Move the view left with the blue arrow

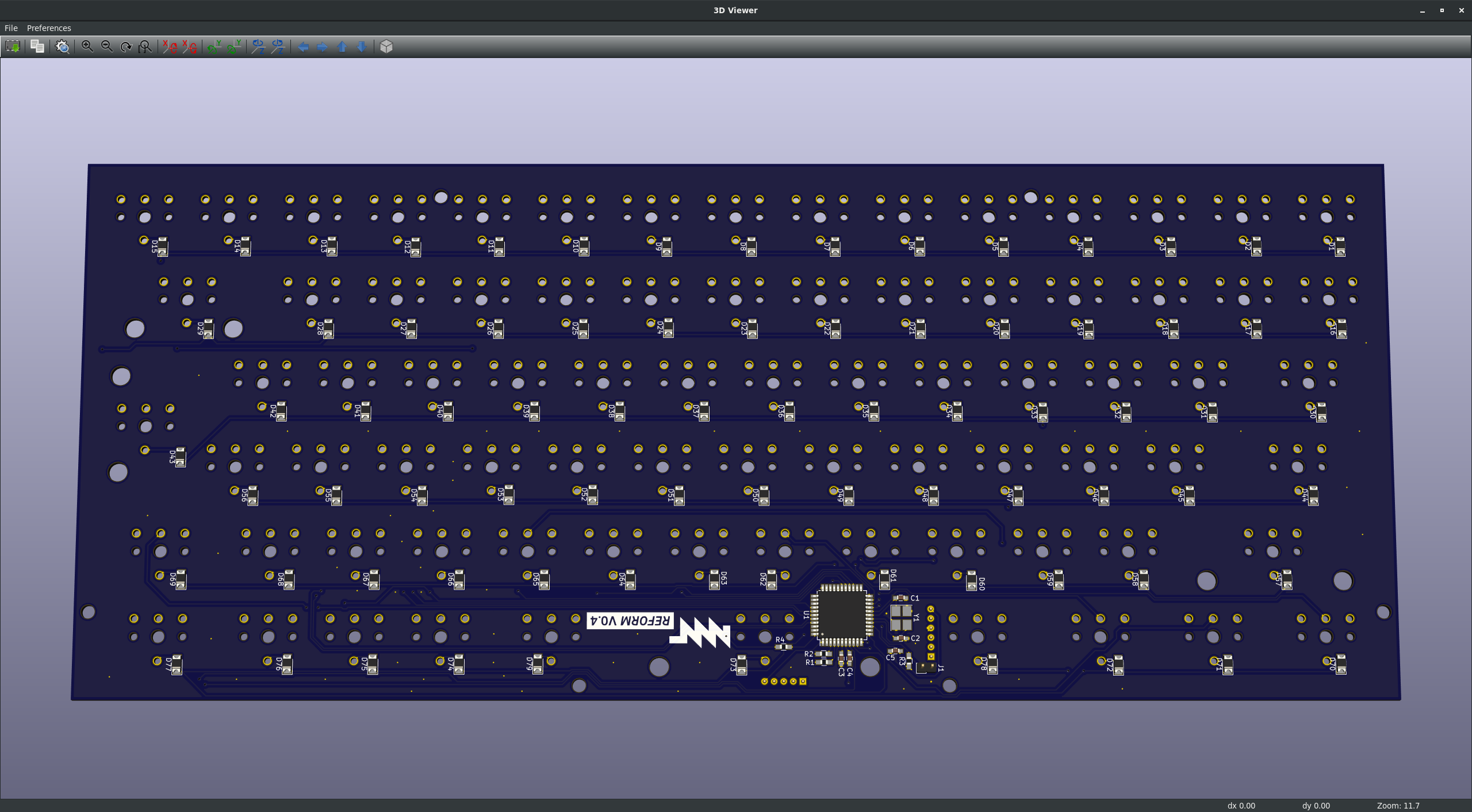tap(303, 47)
